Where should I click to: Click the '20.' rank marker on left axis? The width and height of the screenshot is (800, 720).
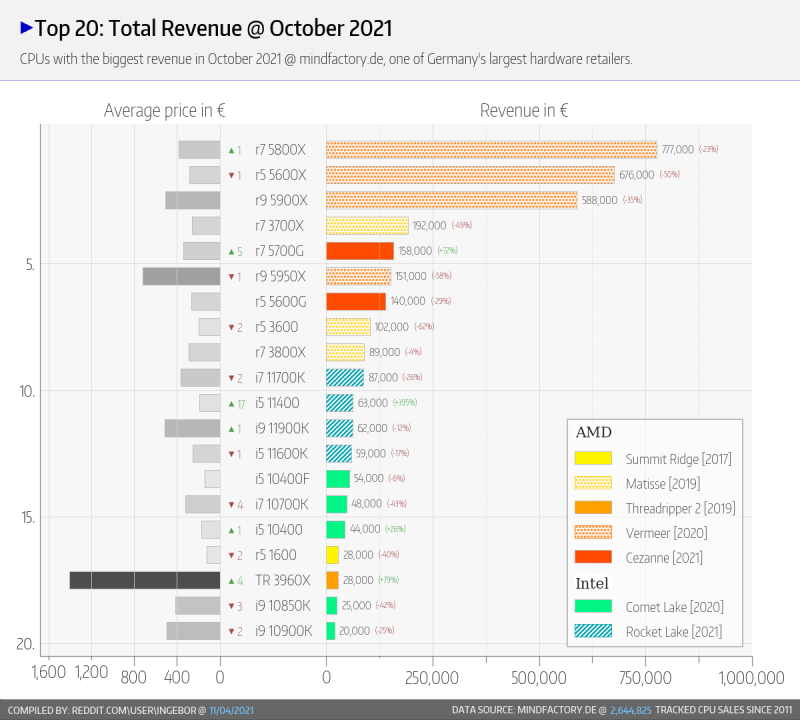pyautogui.click(x=26, y=644)
